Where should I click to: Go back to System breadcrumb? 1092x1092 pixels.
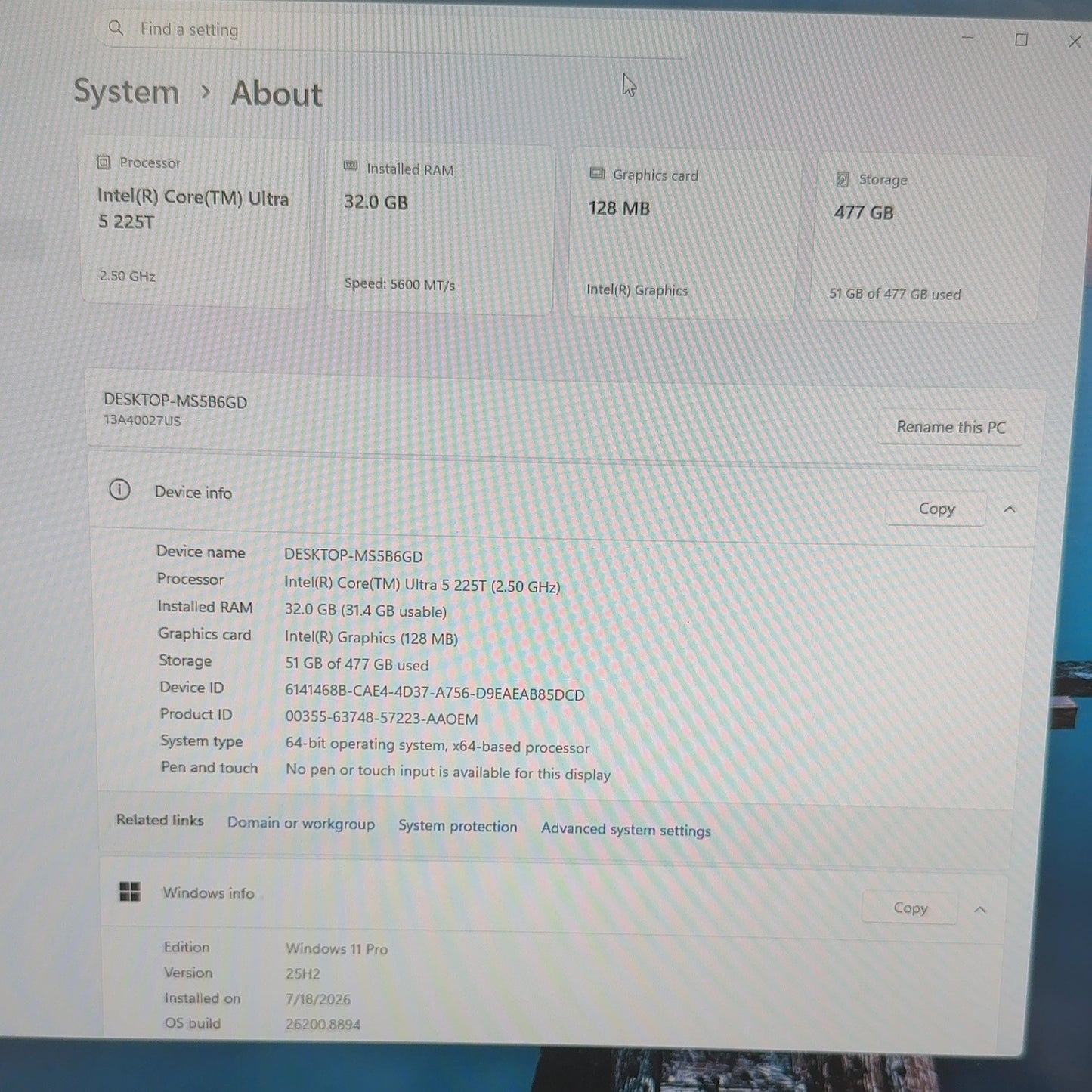[x=126, y=91]
